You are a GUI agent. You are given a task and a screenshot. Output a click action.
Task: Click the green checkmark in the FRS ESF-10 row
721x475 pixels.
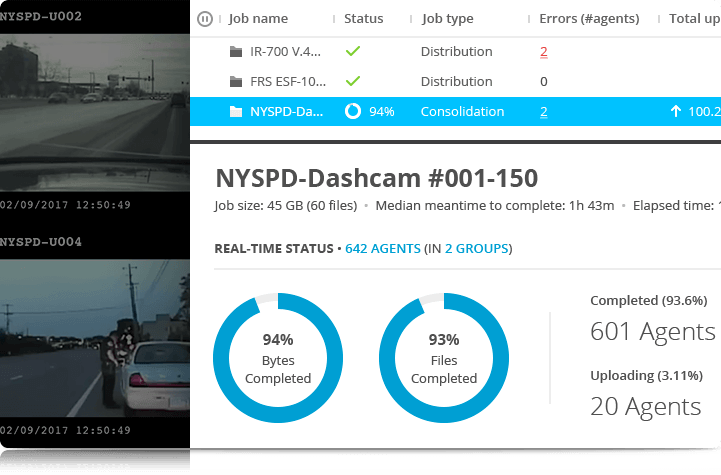tap(353, 81)
